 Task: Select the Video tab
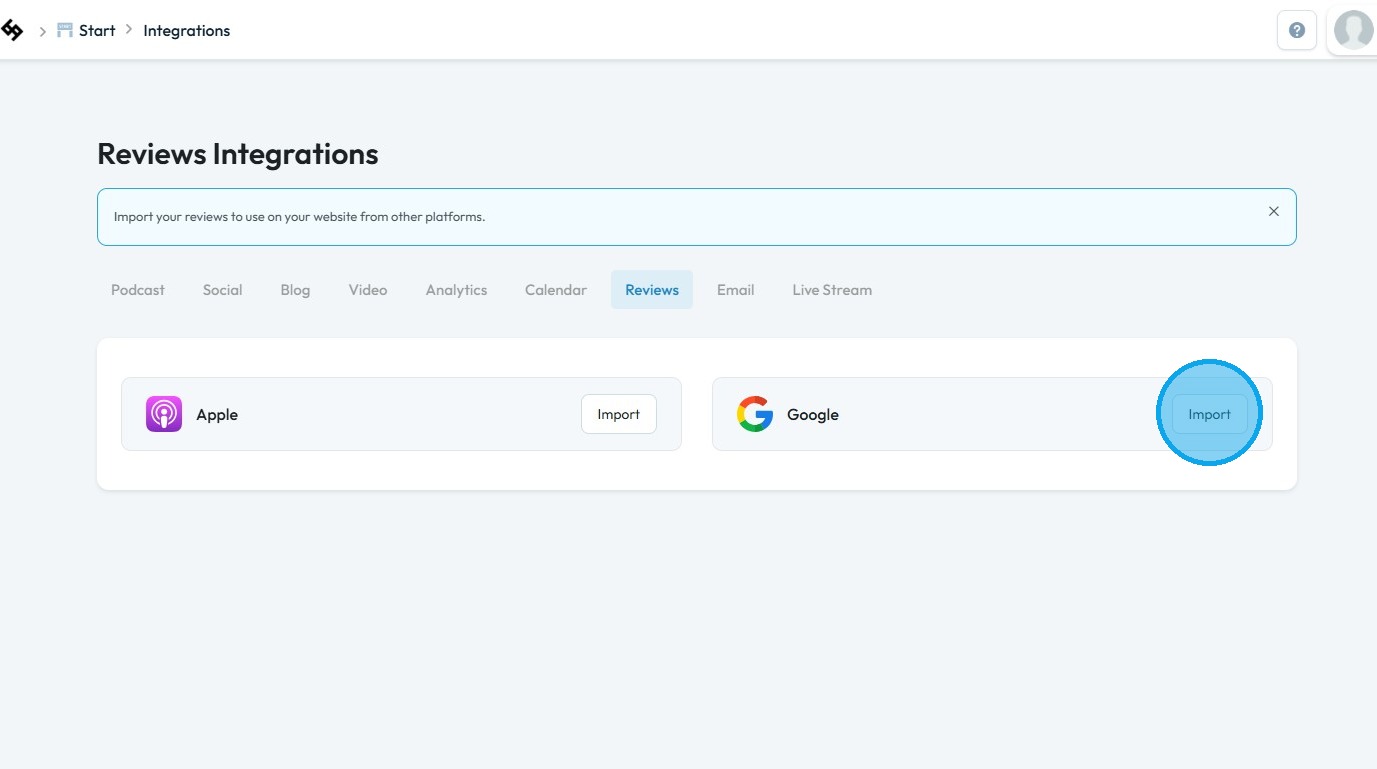coord(368,290)
